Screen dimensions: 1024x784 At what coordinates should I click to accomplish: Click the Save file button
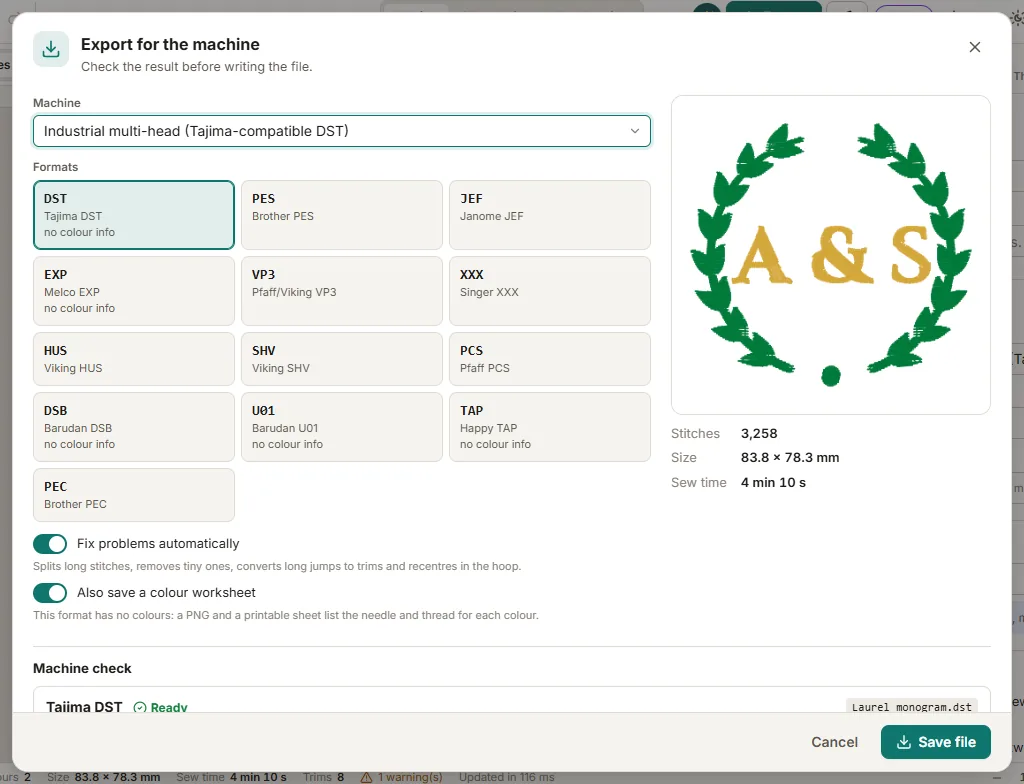point(935,742)
